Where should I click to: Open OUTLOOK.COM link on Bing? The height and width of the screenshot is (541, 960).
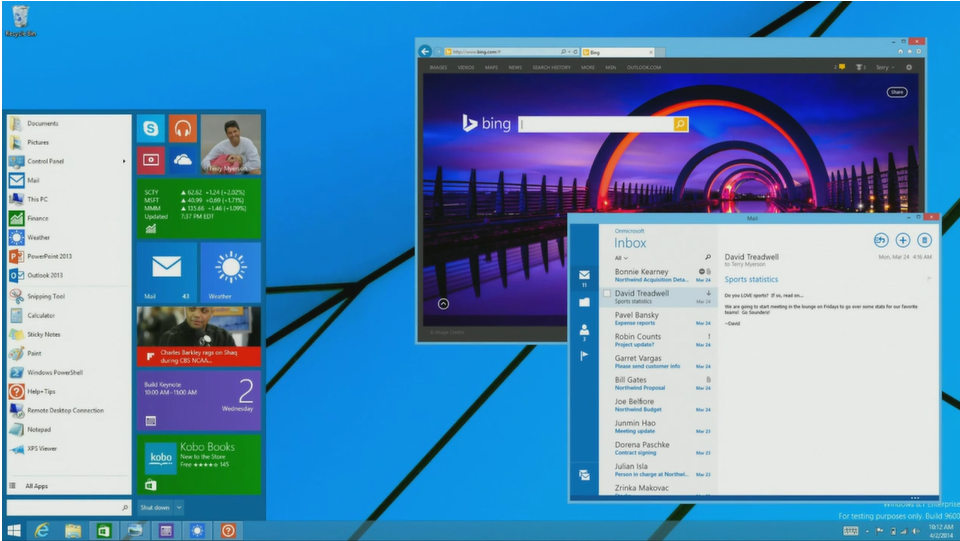643,67
